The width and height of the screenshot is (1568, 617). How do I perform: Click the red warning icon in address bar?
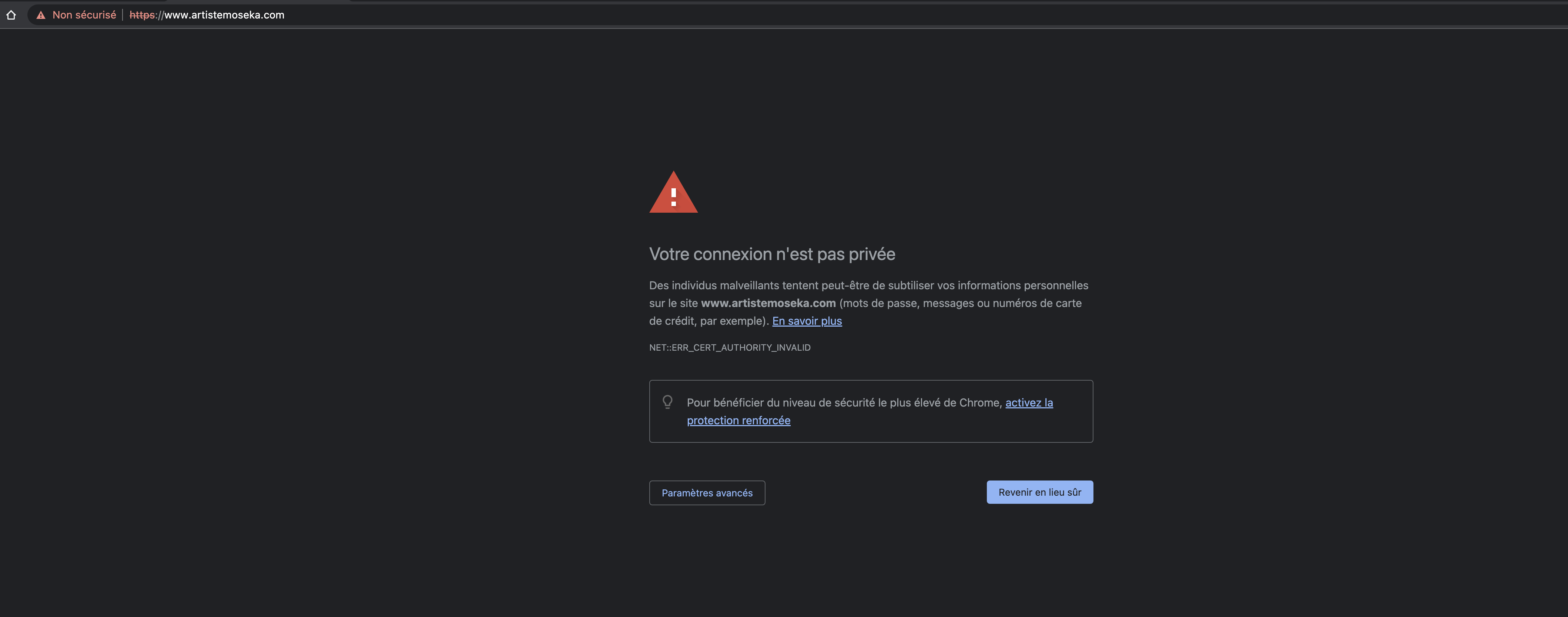pyautogui.click(x=41, y=15)
